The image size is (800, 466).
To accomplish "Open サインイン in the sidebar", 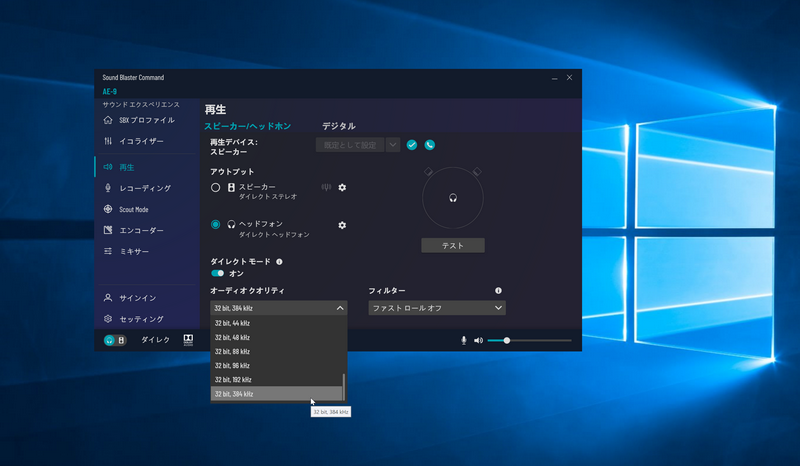I will coord(130,298).
